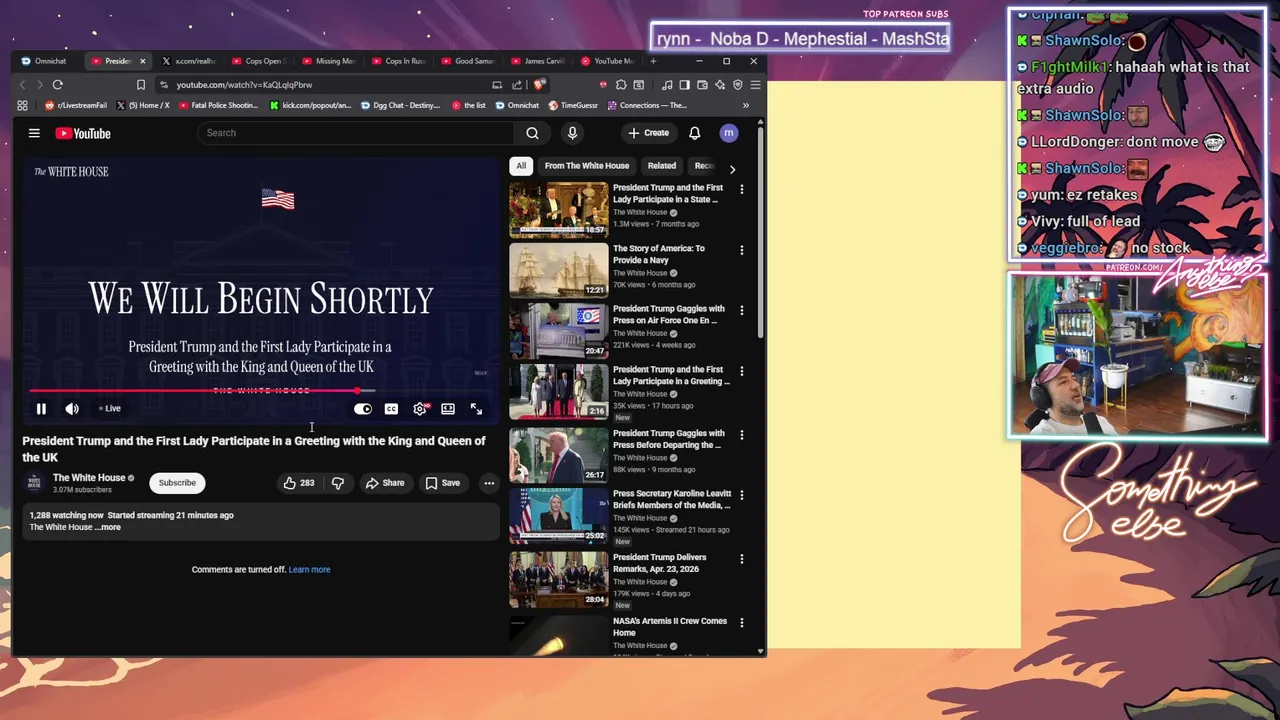The width and height of the screenshot is (1280, 720).
Task: Open more actions ellipsis under video
Action: click(489, 483)
